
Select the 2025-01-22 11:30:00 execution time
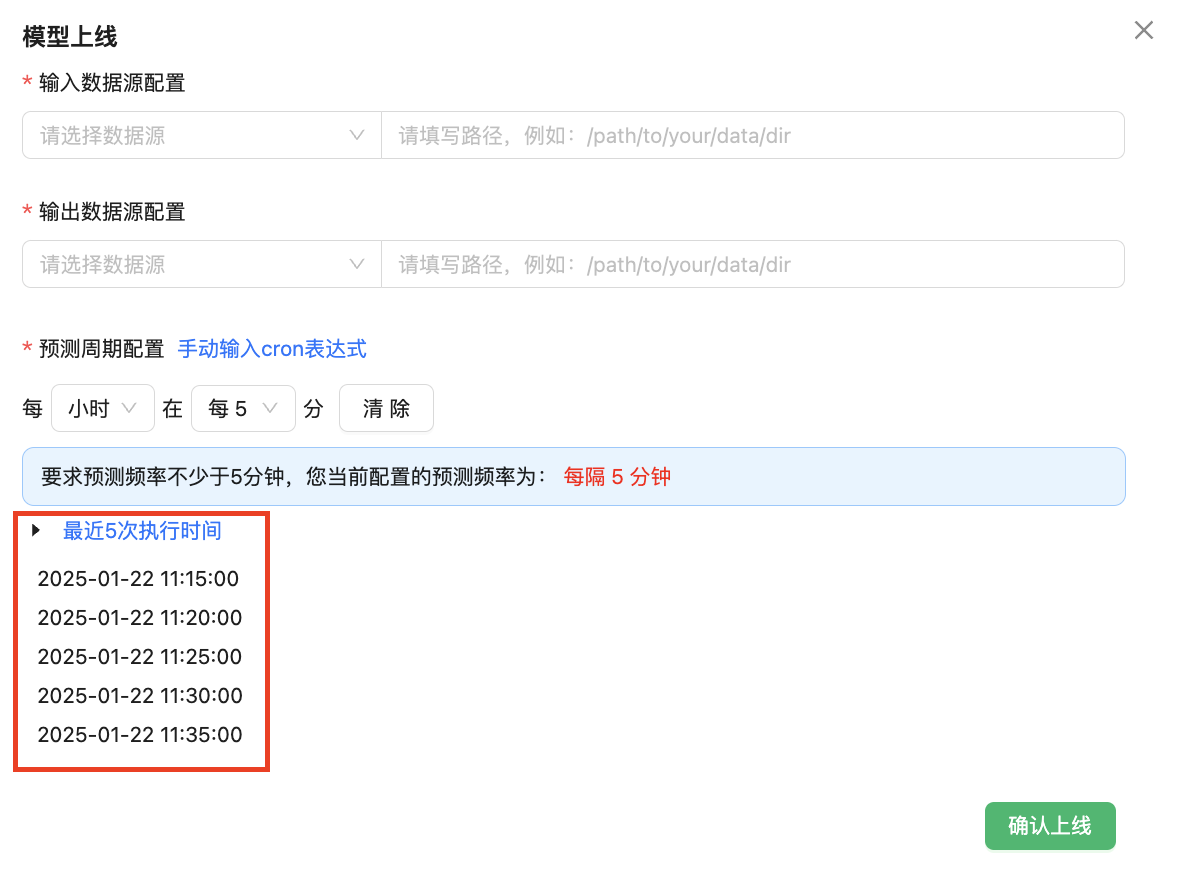(139, 696)
